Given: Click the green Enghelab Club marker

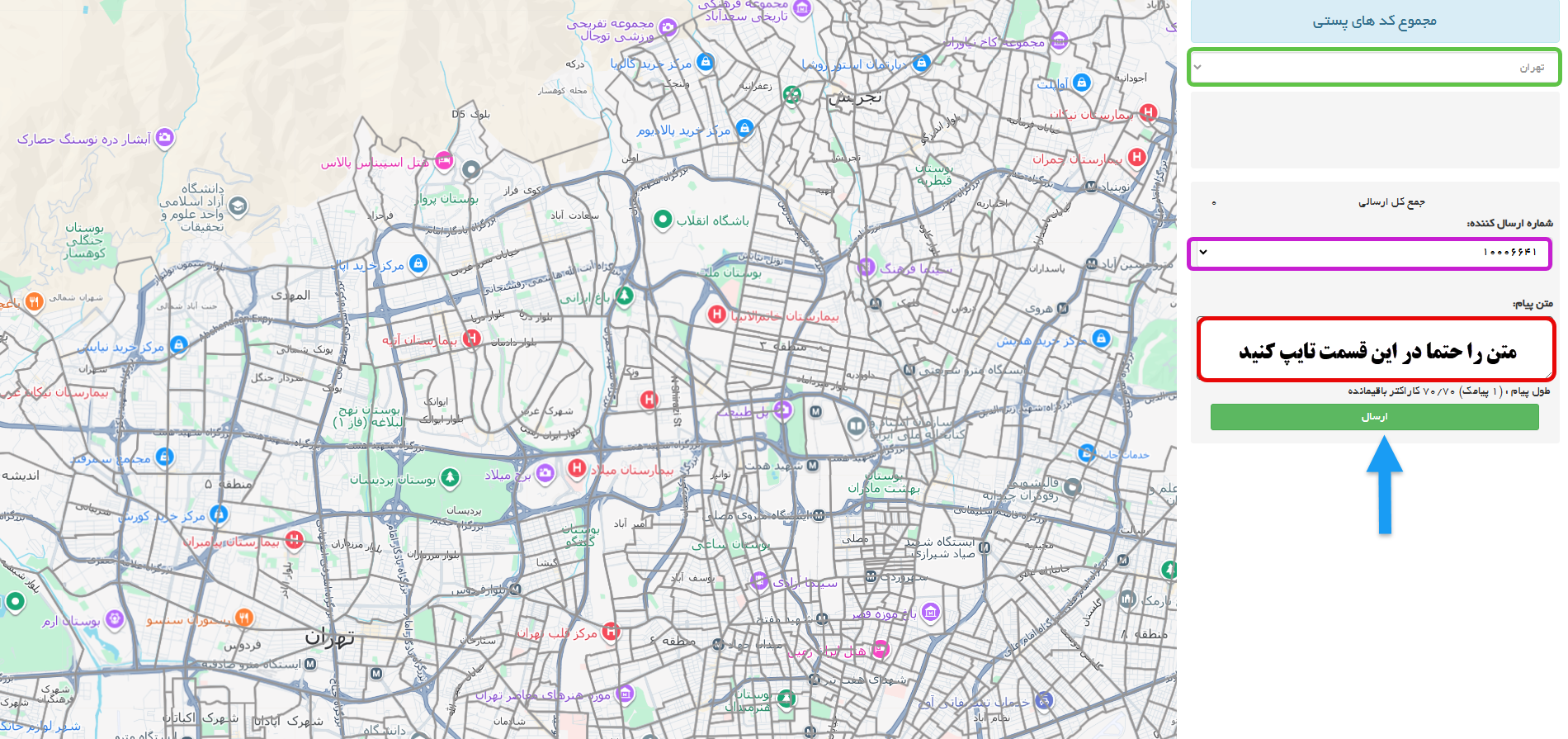Looking at the screenshot, I should (x=662, y=220).
